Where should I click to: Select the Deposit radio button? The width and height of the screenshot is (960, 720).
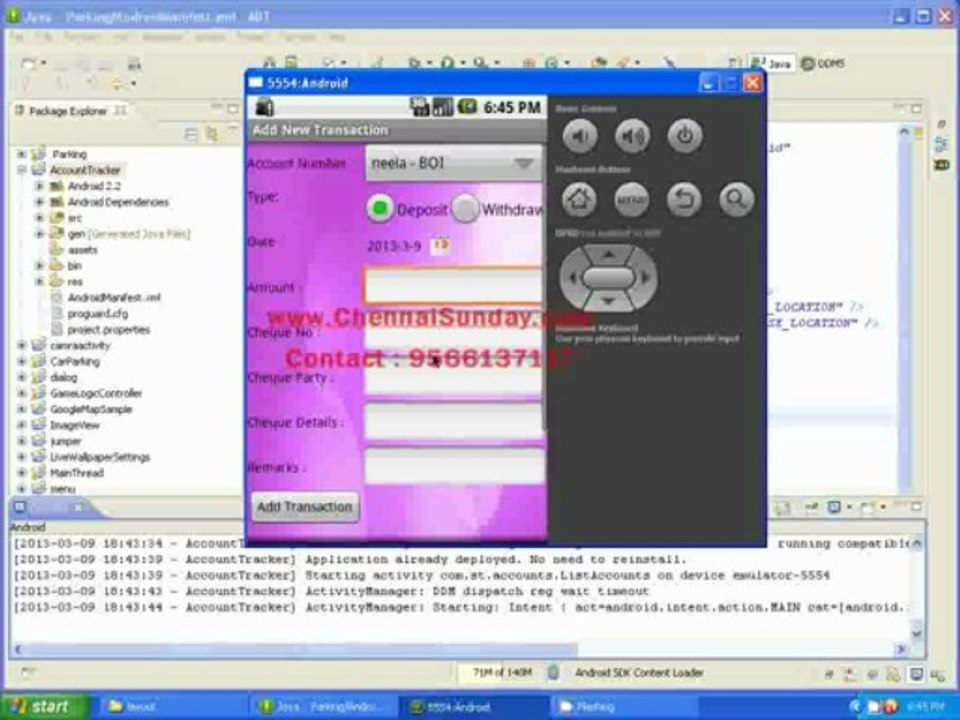[x=380, y=208]
